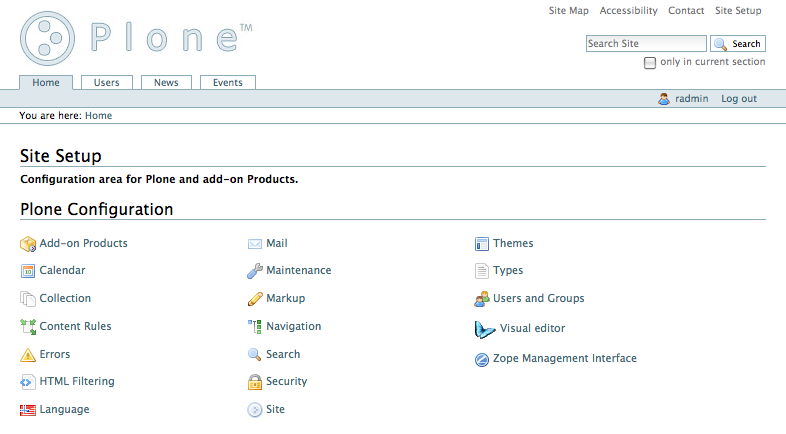Click the Mail envelope icon
The height and width of the screenshot is (434, 786).
[255, 244]
